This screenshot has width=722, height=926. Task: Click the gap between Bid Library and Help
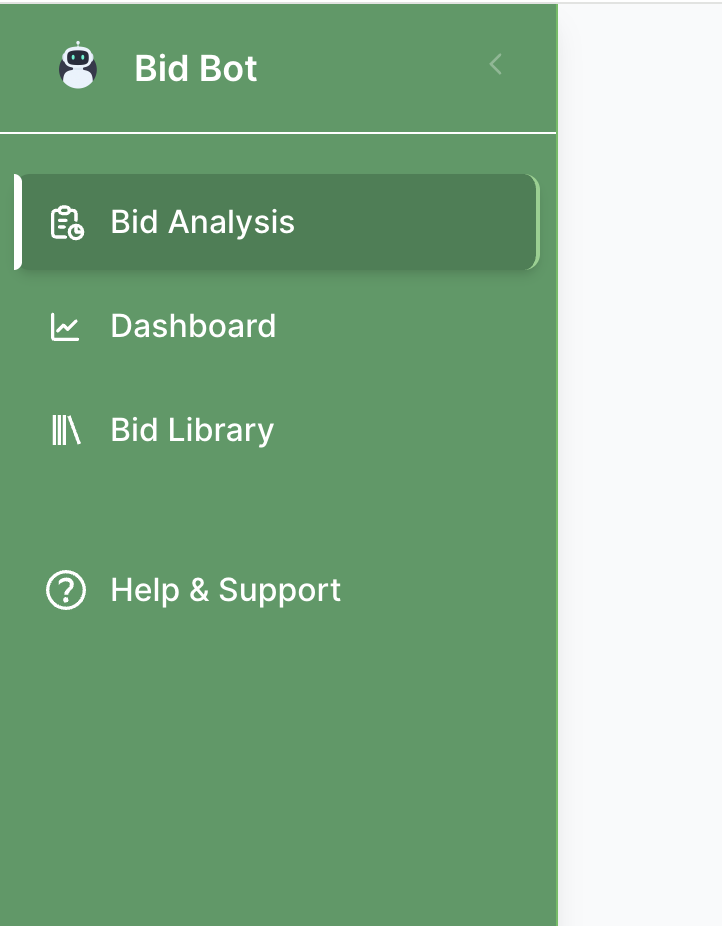click(278, 510)
